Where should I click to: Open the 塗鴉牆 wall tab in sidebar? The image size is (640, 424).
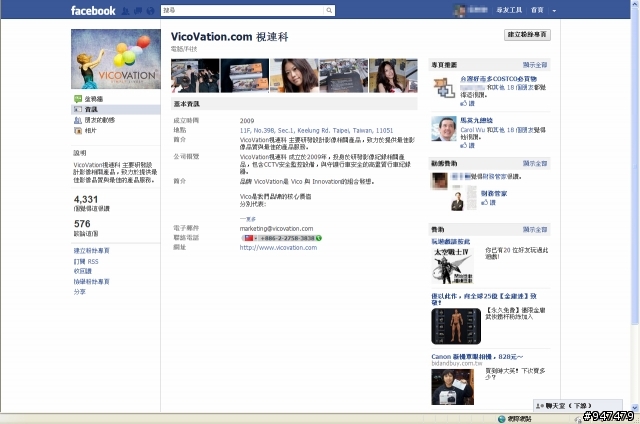[94, 99]
